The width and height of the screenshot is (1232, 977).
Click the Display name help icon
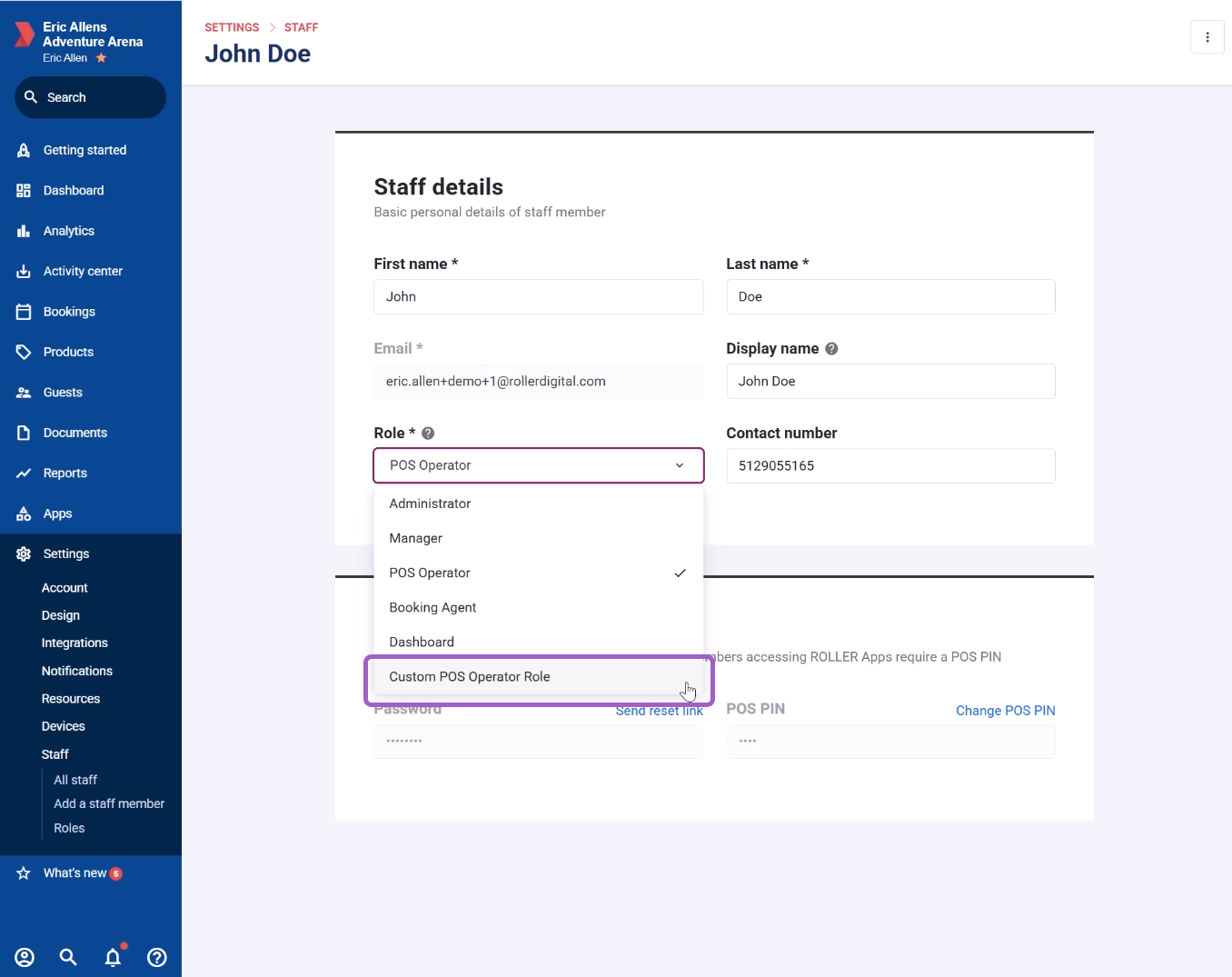[831, 349]
